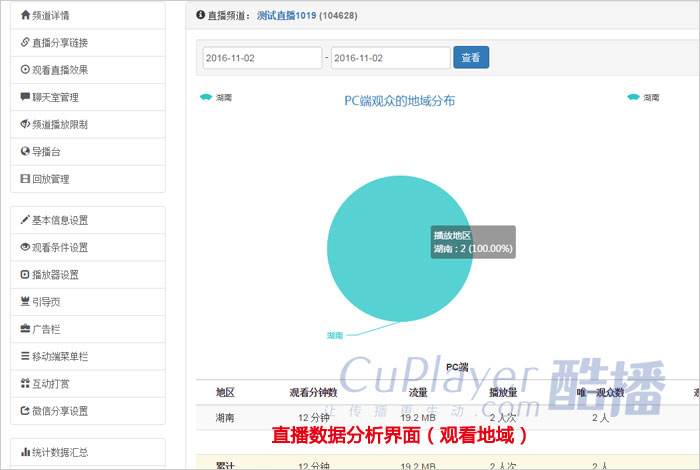
Task: Click the chat bubble icon beside 聊天室管理
Action: [x=25, y=97]
